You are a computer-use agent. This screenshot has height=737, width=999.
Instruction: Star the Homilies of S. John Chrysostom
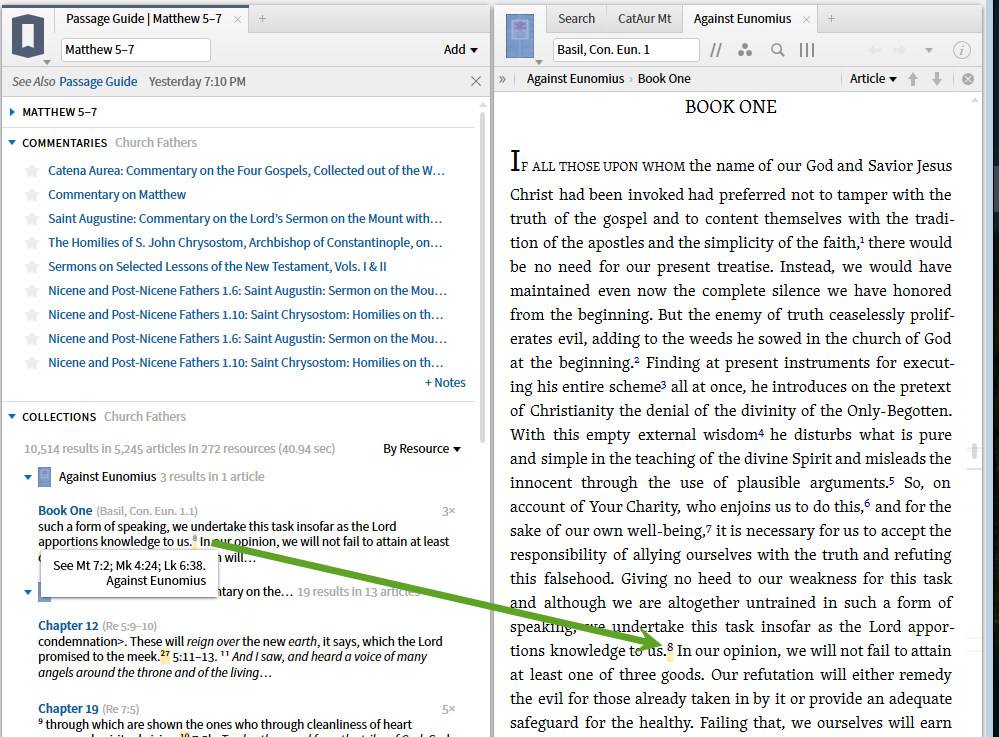click(x=31, y=243)
